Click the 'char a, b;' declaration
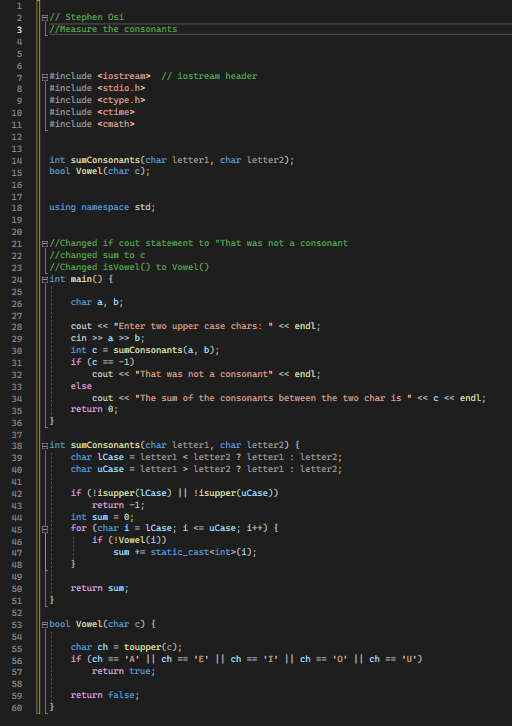This screenshot has height=726, width=512. 97,302
